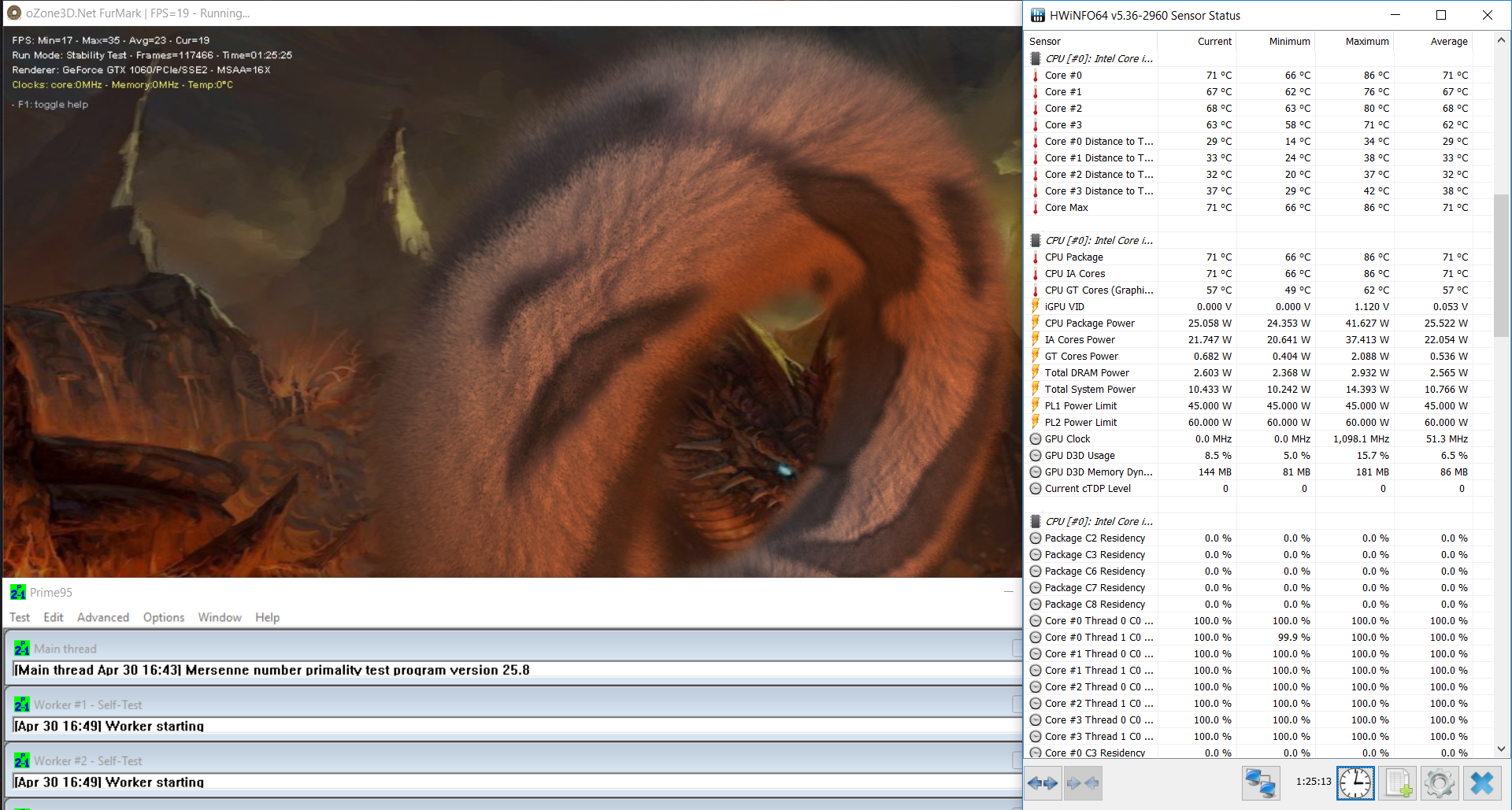Select the Package C6 Residency row
This screenshot has height=810, width=1512.
(x=1249, y=571)
